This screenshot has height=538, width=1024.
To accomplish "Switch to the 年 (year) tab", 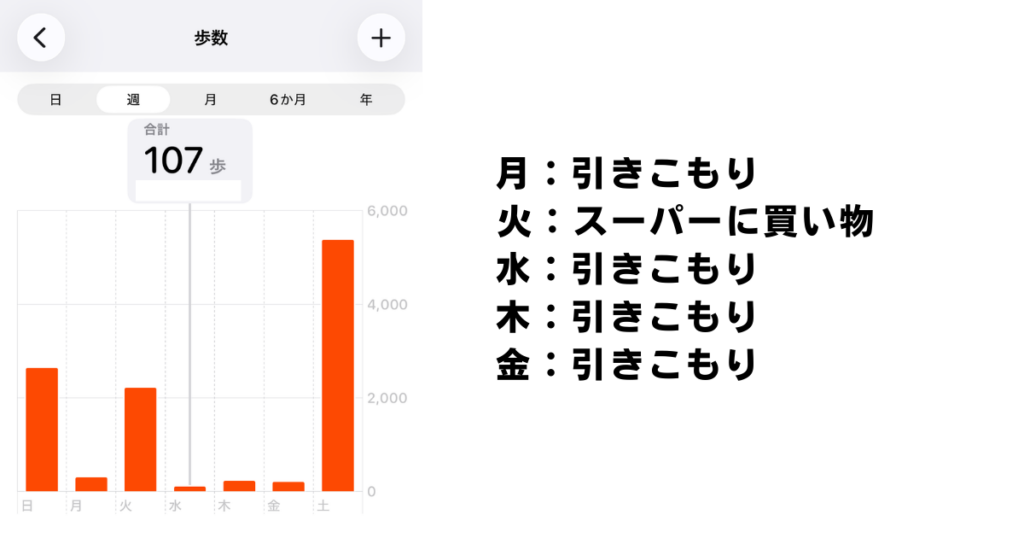I will click(x=366, y=100).
